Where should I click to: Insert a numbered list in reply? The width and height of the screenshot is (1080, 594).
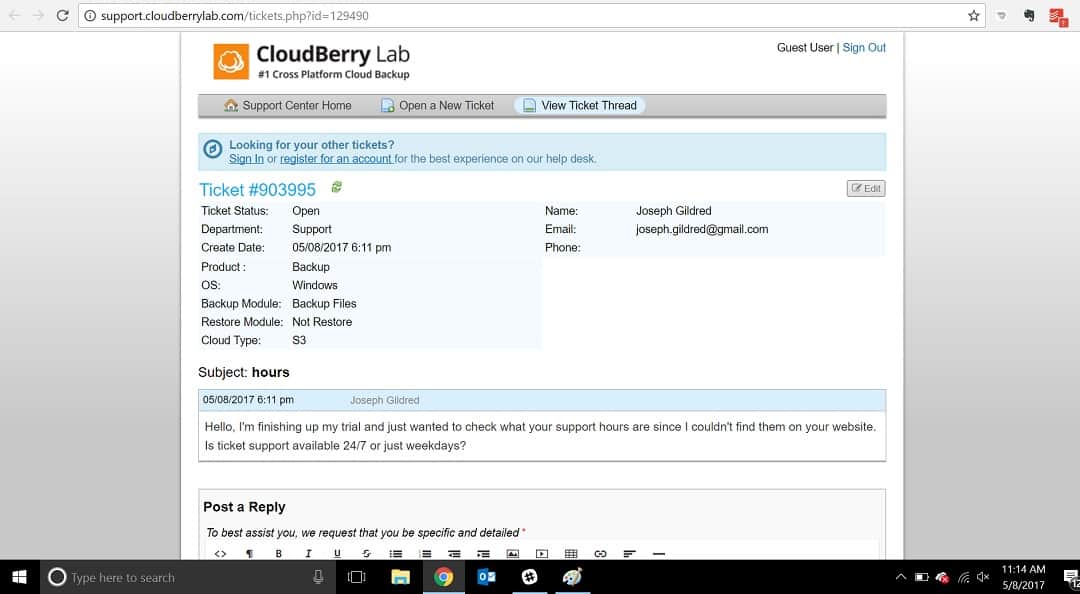(x=425, y=553)
